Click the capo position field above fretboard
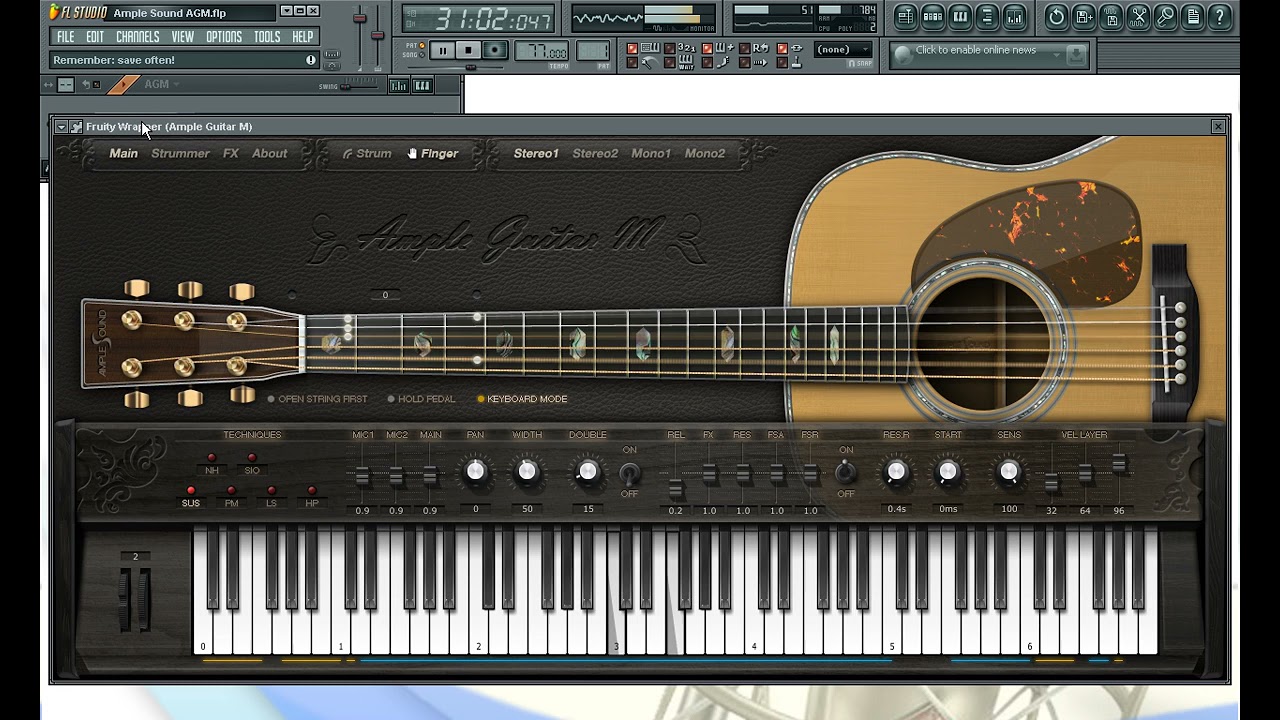The image size is (1280, 720). click(x=385, y=295)
